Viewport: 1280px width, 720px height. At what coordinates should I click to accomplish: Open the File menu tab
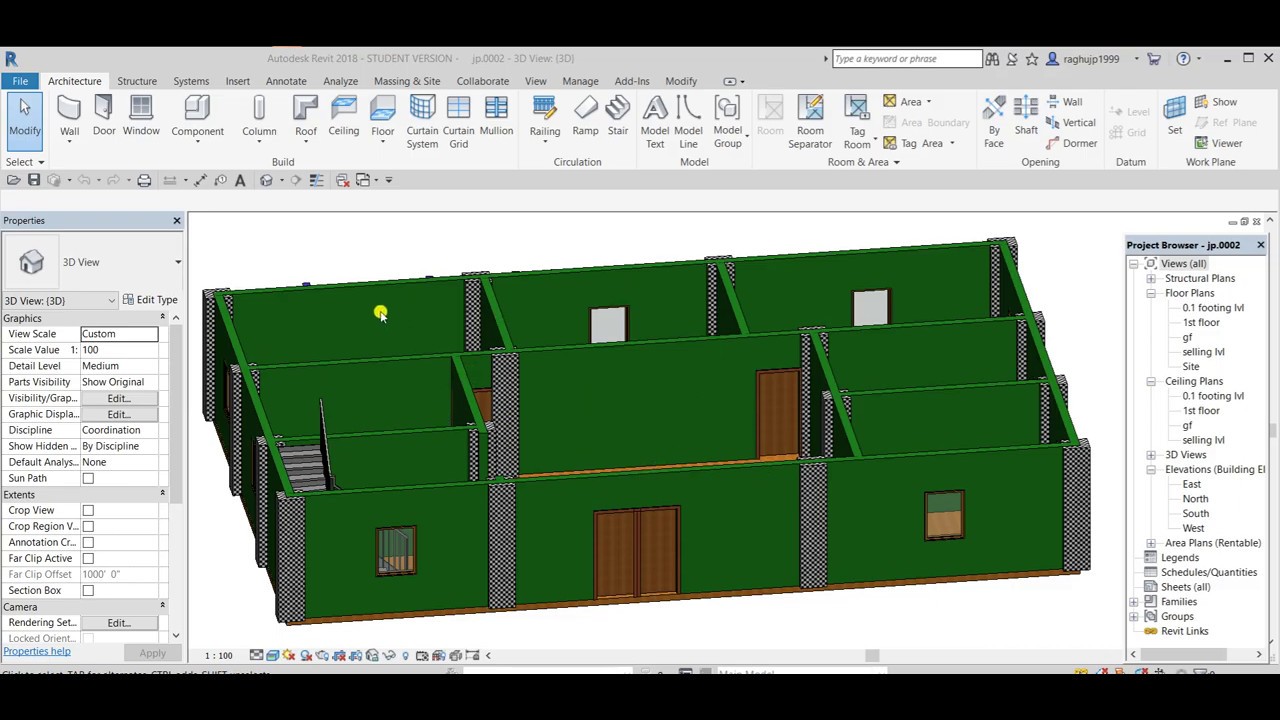point(20,81)
